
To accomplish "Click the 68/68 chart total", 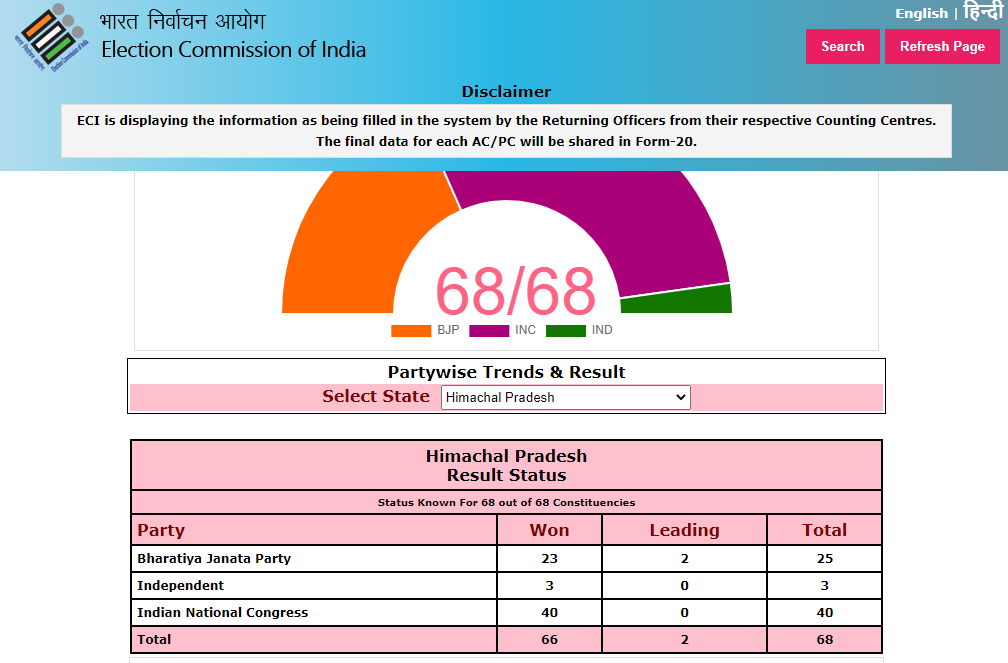I will (x=516, y=291).
